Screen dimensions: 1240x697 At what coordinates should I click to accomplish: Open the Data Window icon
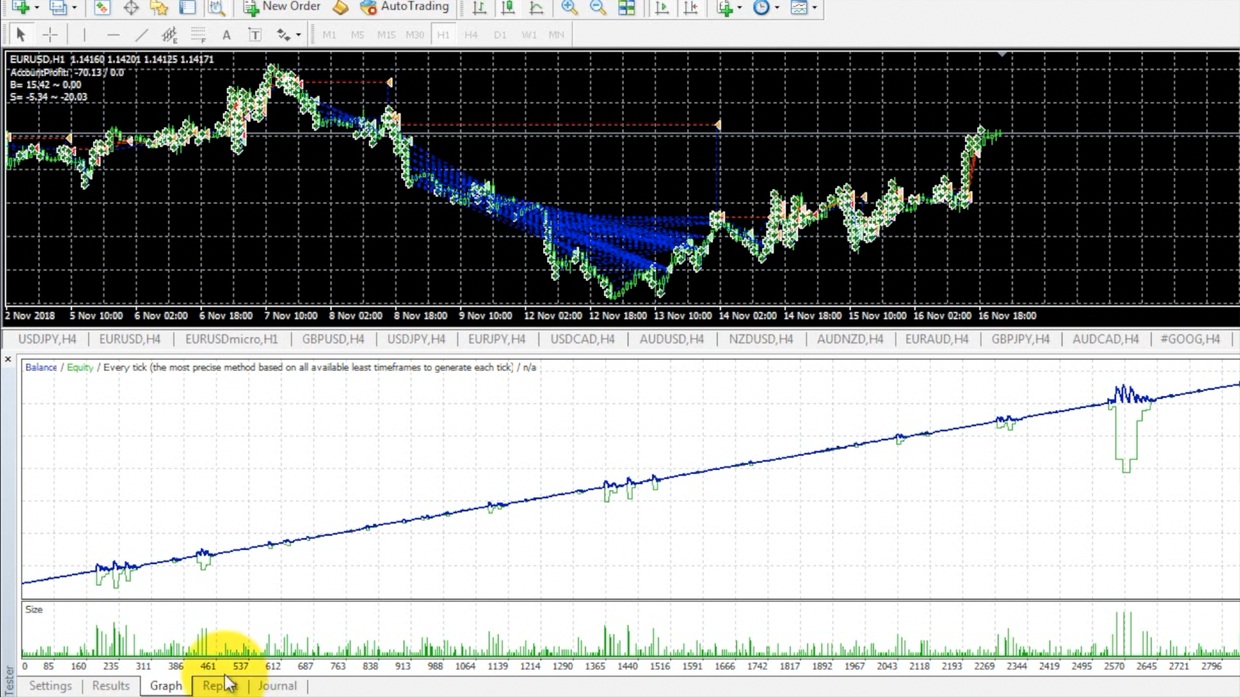point(130,7)
